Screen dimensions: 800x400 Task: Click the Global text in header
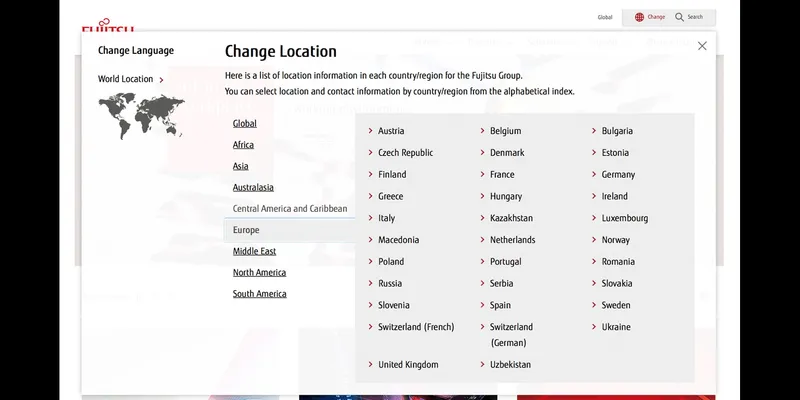[605, 17]
